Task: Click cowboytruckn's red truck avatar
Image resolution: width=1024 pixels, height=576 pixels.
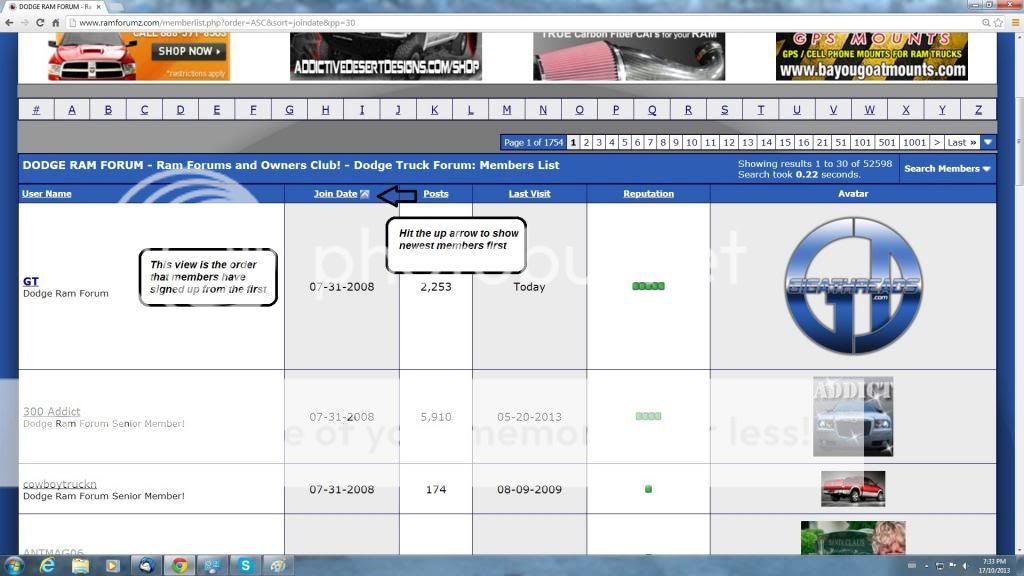Action: (853, 488)
